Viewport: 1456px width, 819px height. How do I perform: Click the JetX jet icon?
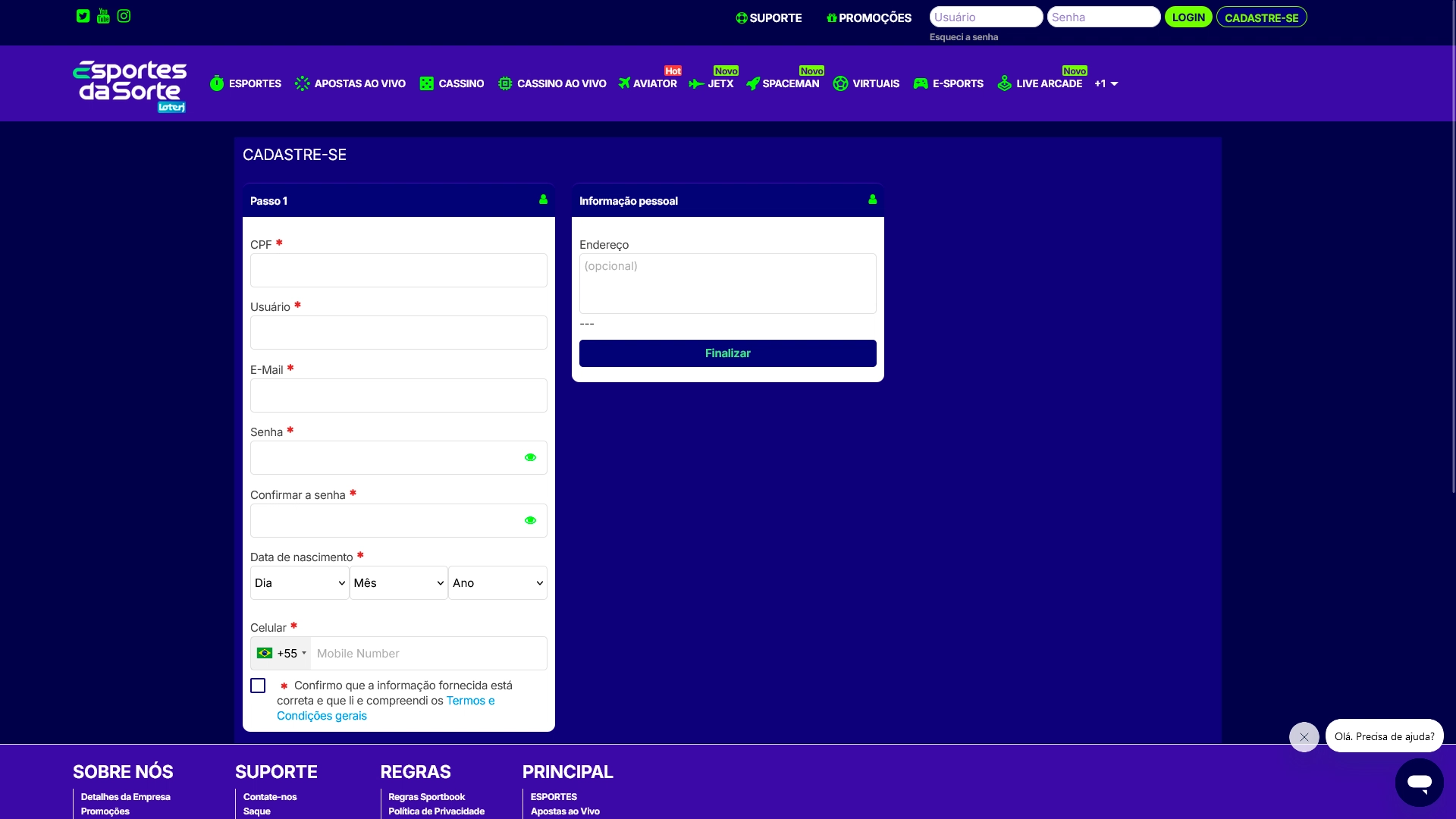pos(696,84)
